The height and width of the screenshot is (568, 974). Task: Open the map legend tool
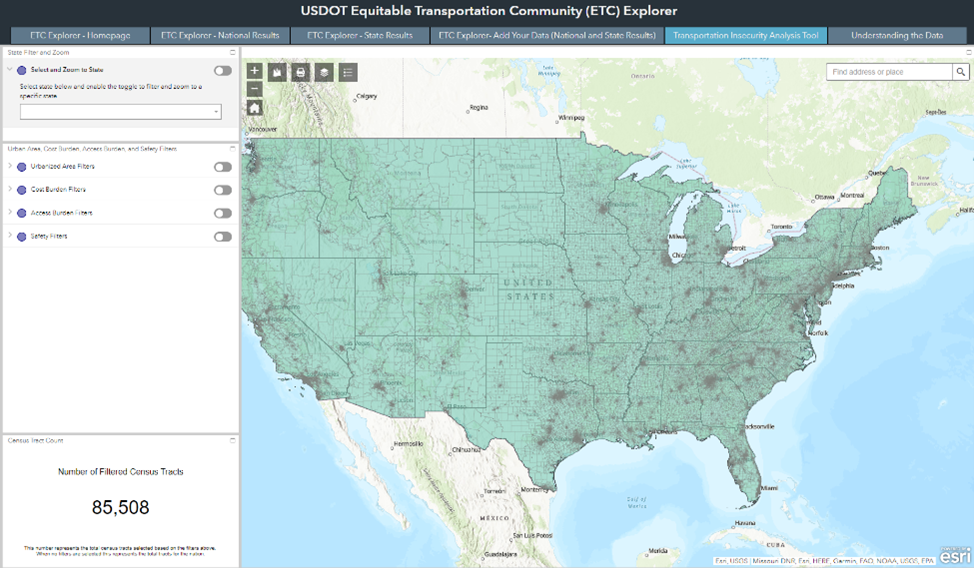tap(348, 73)
